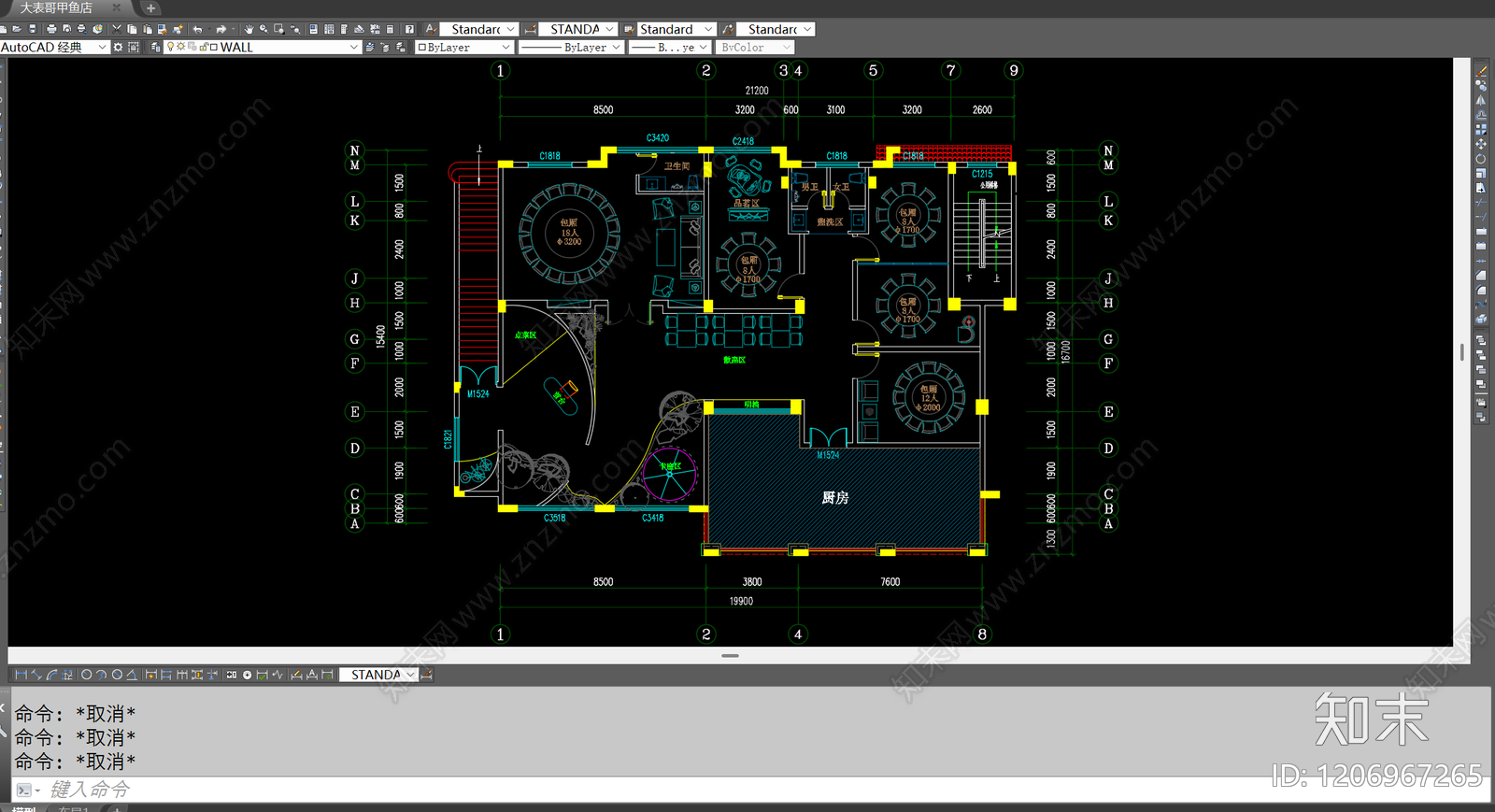Viewport: 1495px width, 812px height.
Task: Click the Plot (printer) icon
Action: pos(51,29)
